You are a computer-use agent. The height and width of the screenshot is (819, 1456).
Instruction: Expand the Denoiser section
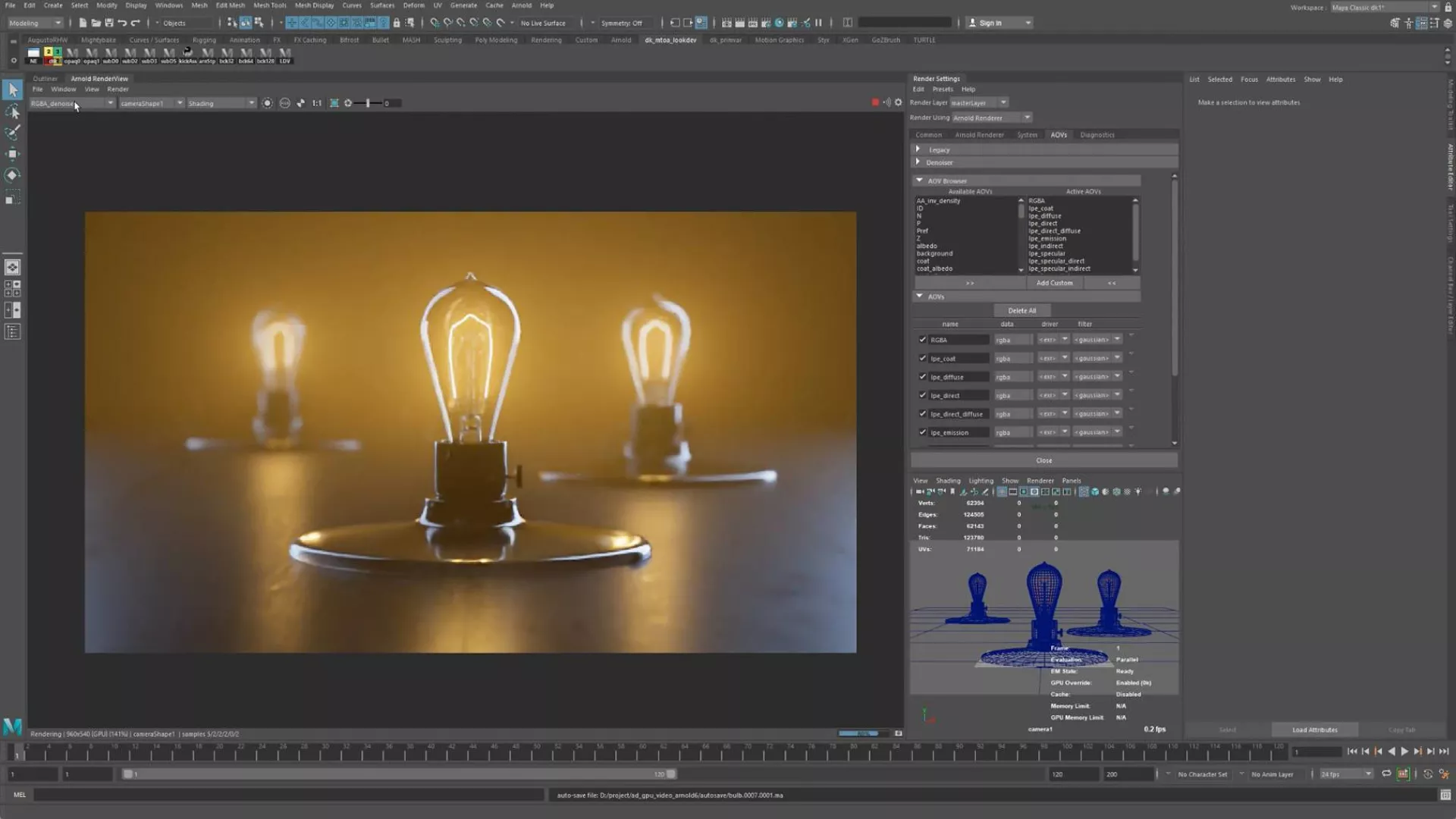918,162
